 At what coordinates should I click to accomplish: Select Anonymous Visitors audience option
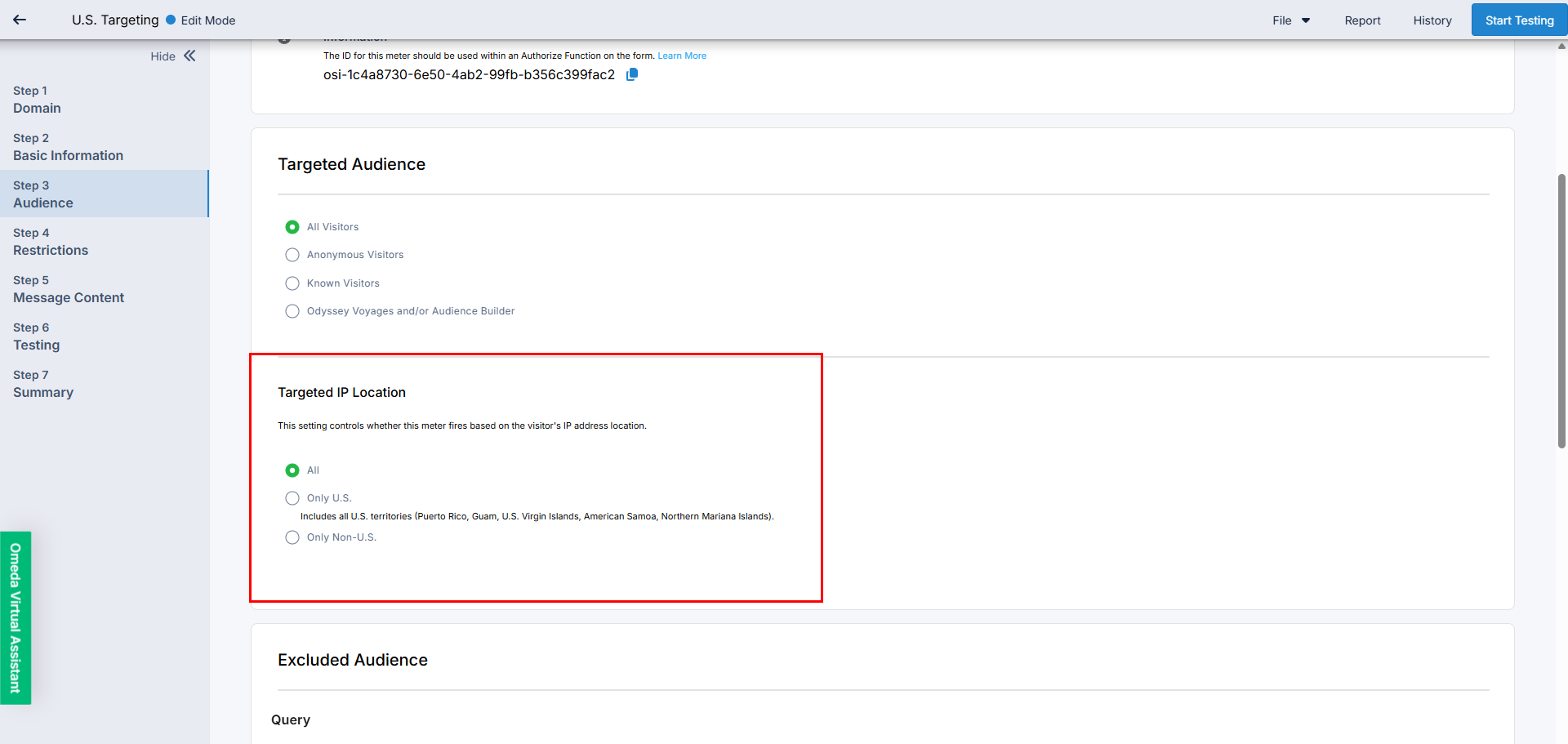[x=292, y=255]
